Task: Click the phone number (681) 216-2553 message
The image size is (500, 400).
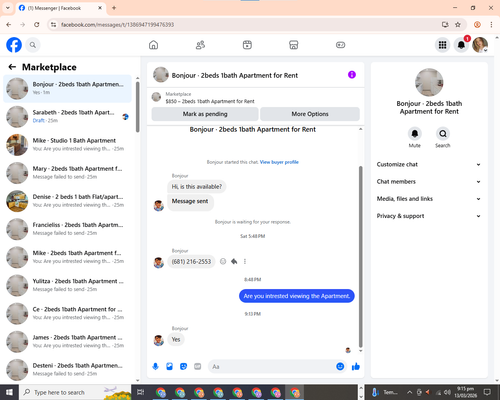Action: [x=191, y=262]
